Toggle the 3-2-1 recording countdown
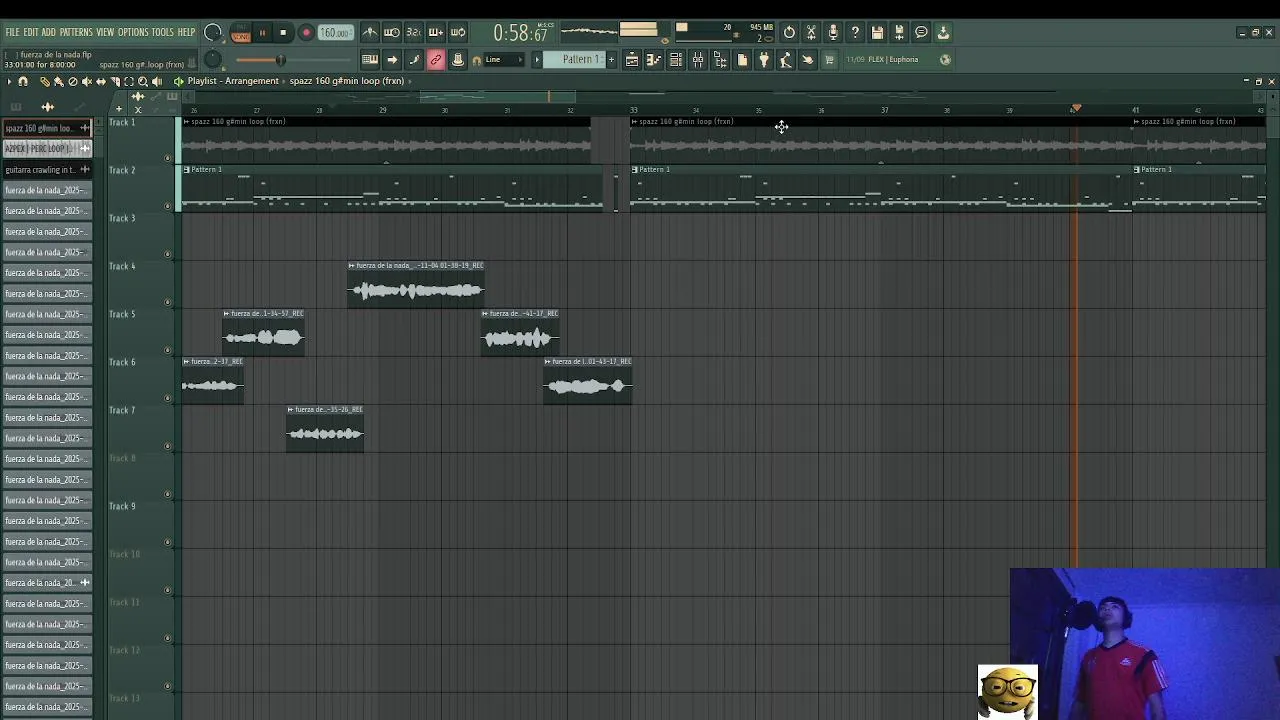Viewport: 1280px width, 720px height. [414, 33]
